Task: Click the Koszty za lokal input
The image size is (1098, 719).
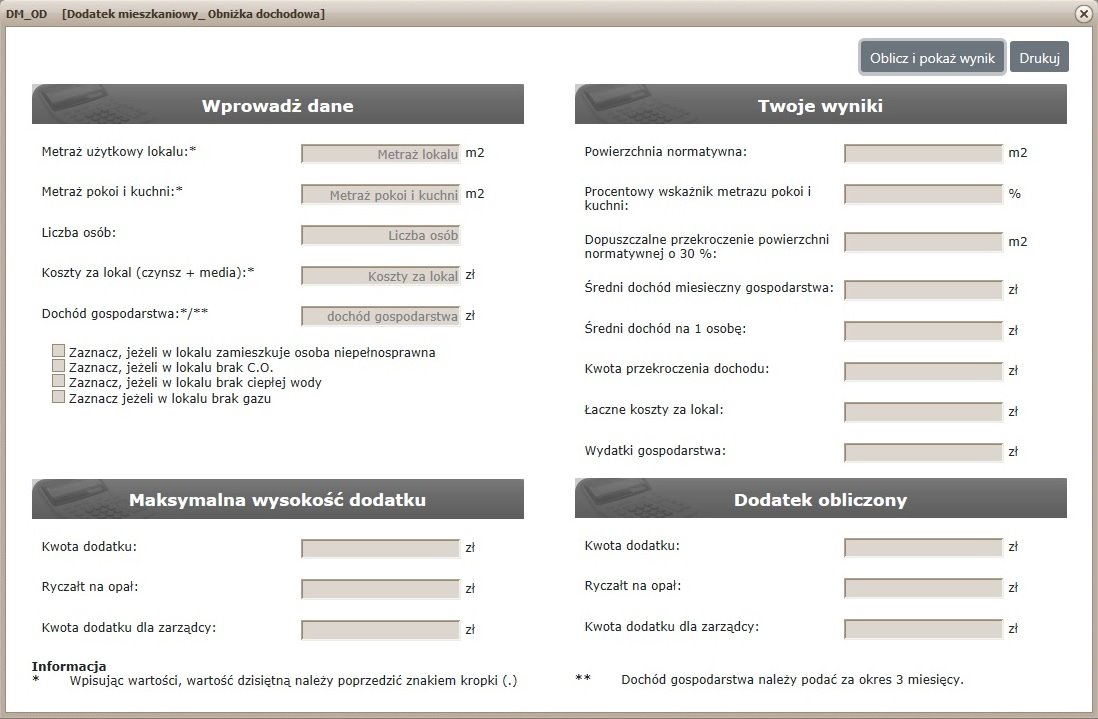Action: pos(380,276)
